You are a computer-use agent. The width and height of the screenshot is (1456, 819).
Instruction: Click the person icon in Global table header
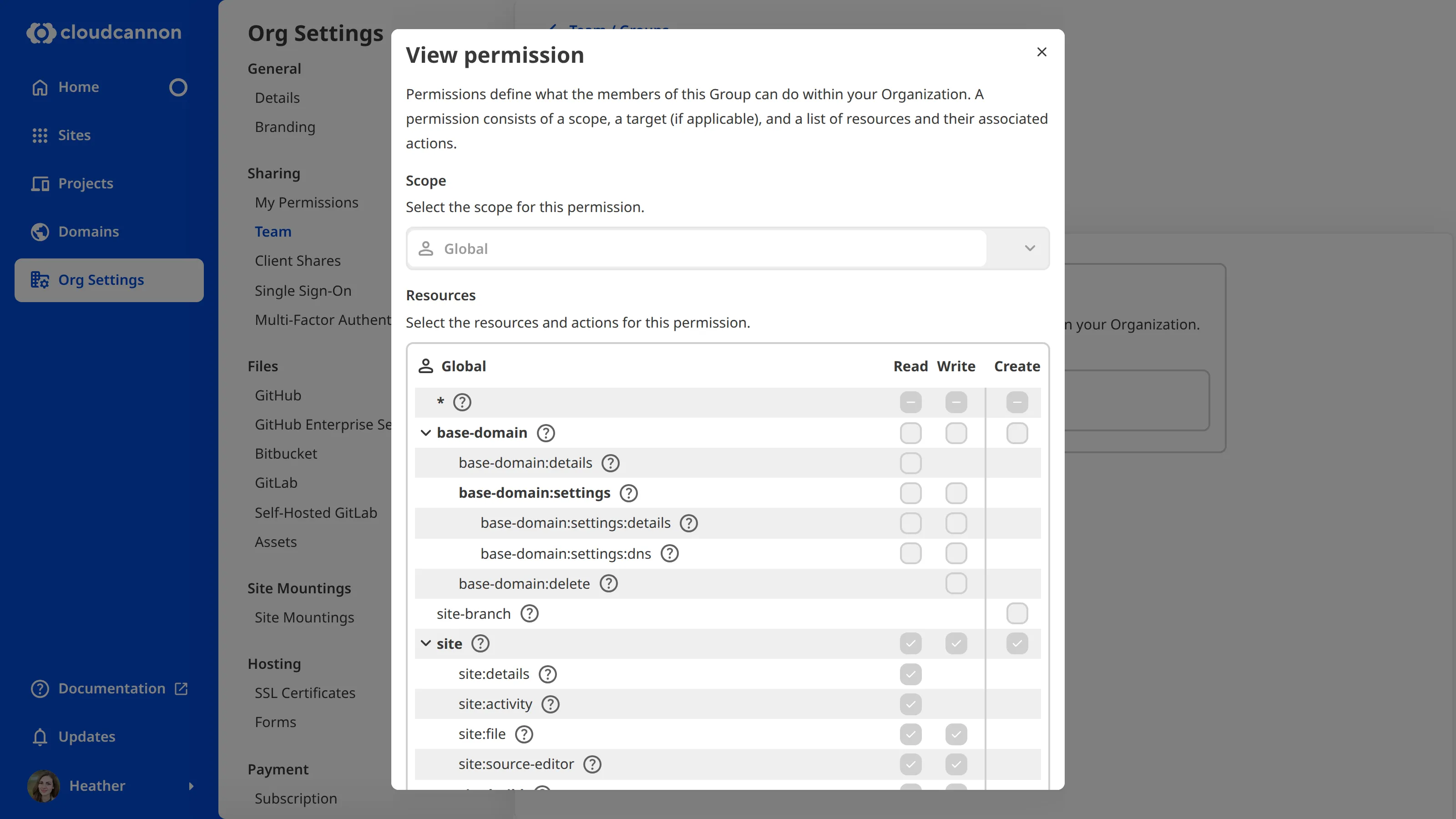[x=425, y=366]
